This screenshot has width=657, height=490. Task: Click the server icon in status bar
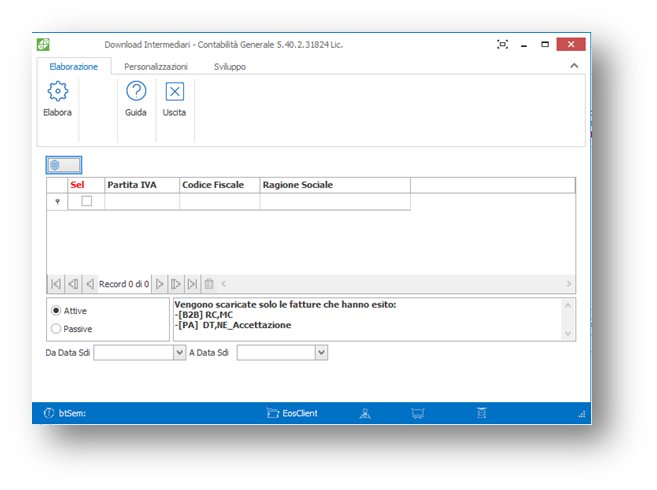[x=482, y=413]
